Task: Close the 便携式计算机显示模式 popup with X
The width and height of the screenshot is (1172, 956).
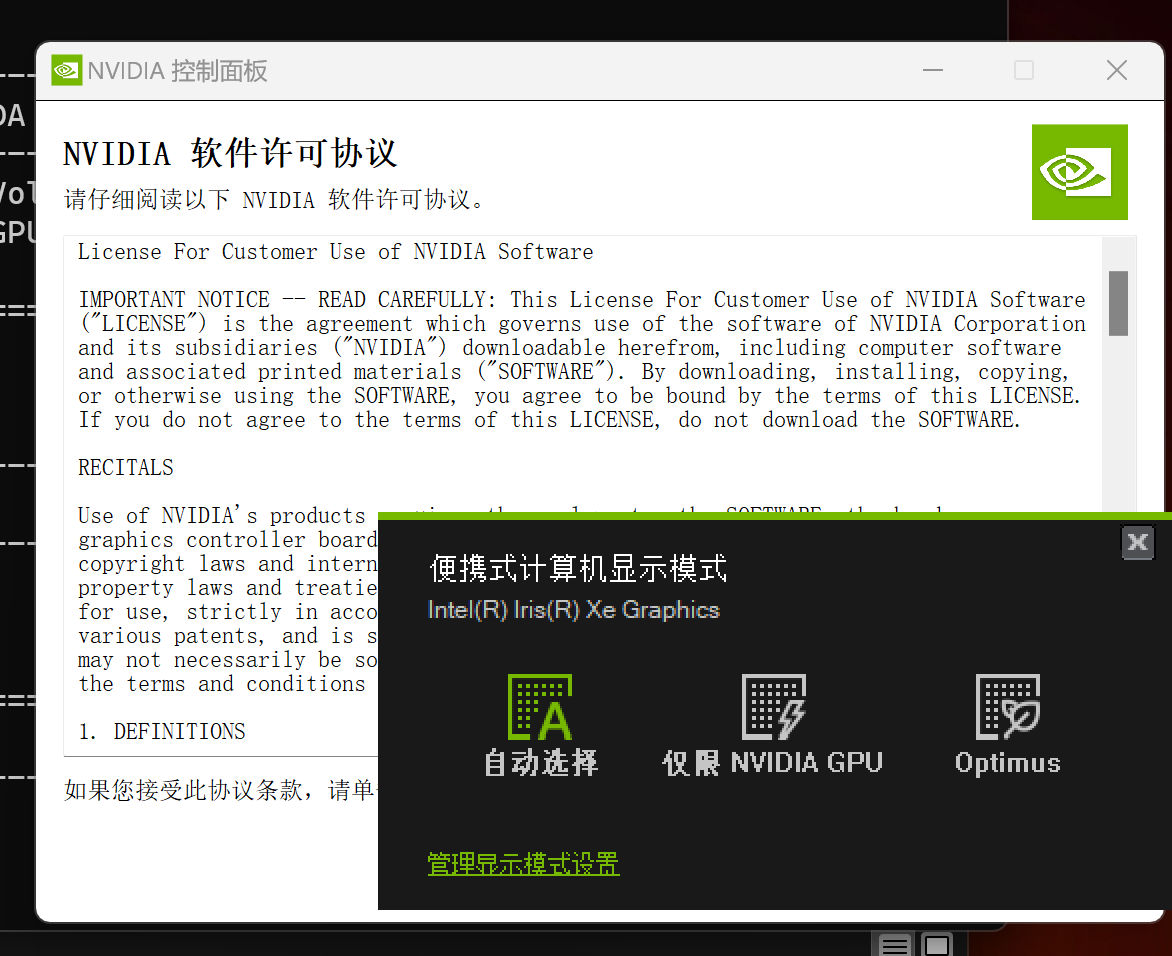Action: pyautogui.click(x=1138, y=543)
